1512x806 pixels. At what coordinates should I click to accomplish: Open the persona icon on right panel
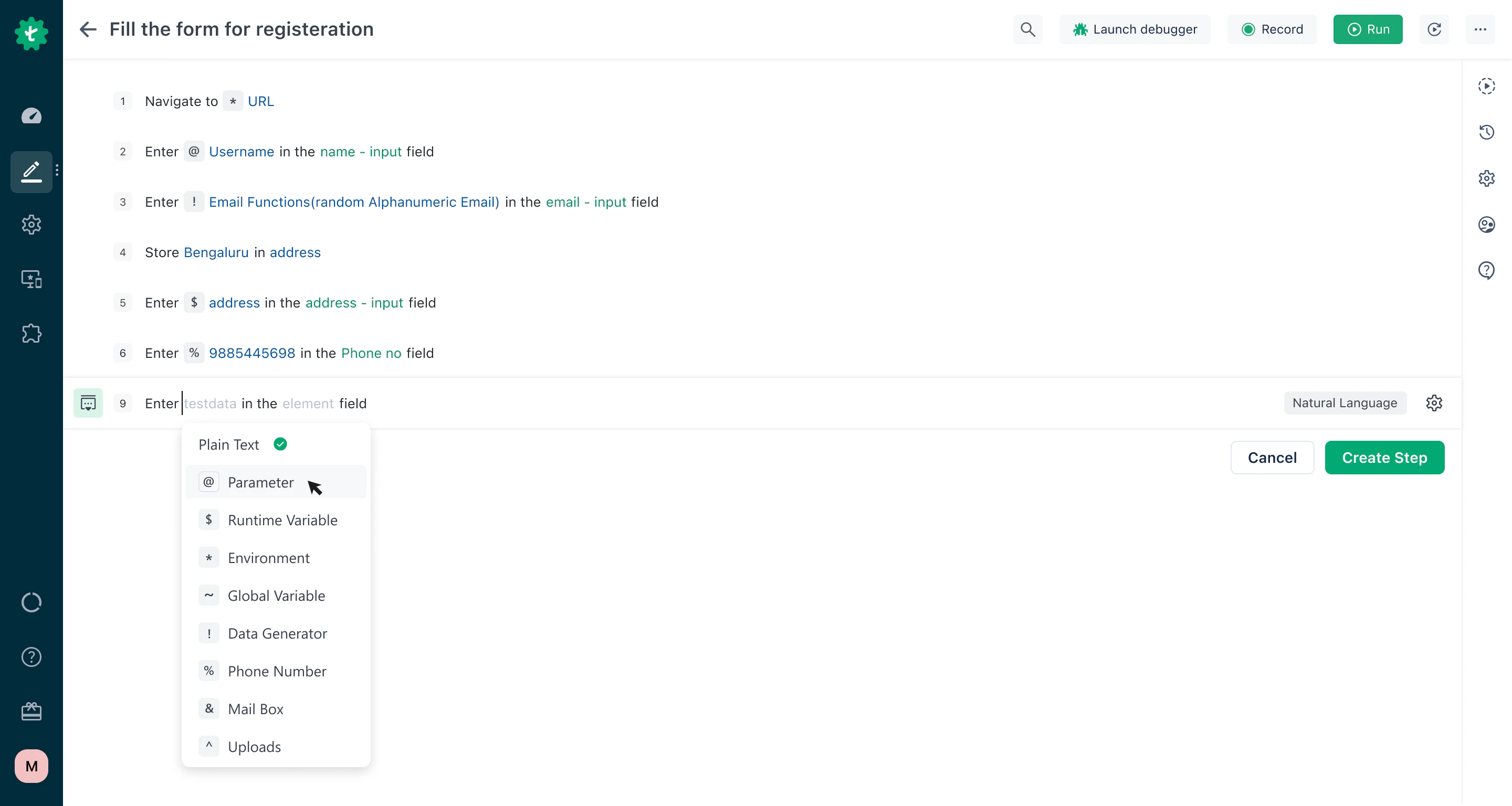click(1487, 224)
